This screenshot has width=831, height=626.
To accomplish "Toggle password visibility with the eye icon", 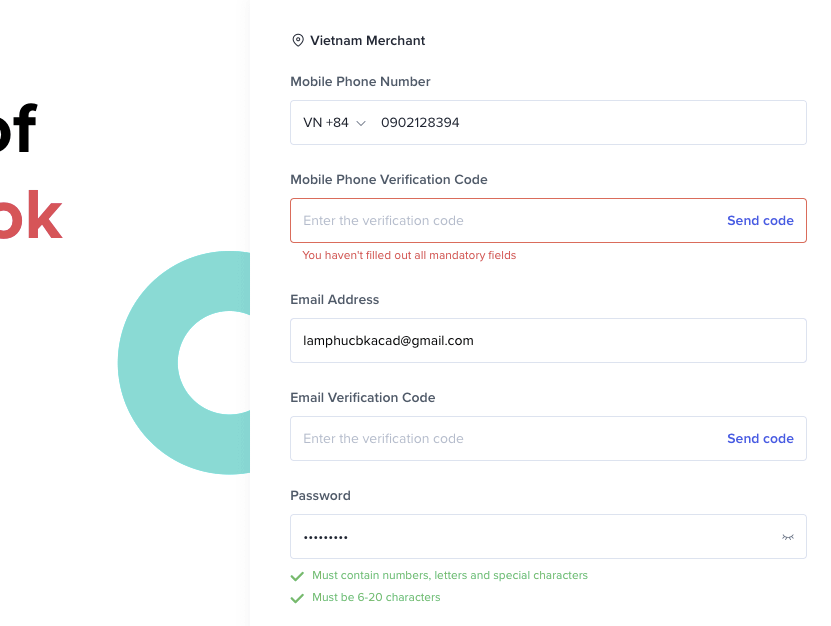I will point(788,537).
